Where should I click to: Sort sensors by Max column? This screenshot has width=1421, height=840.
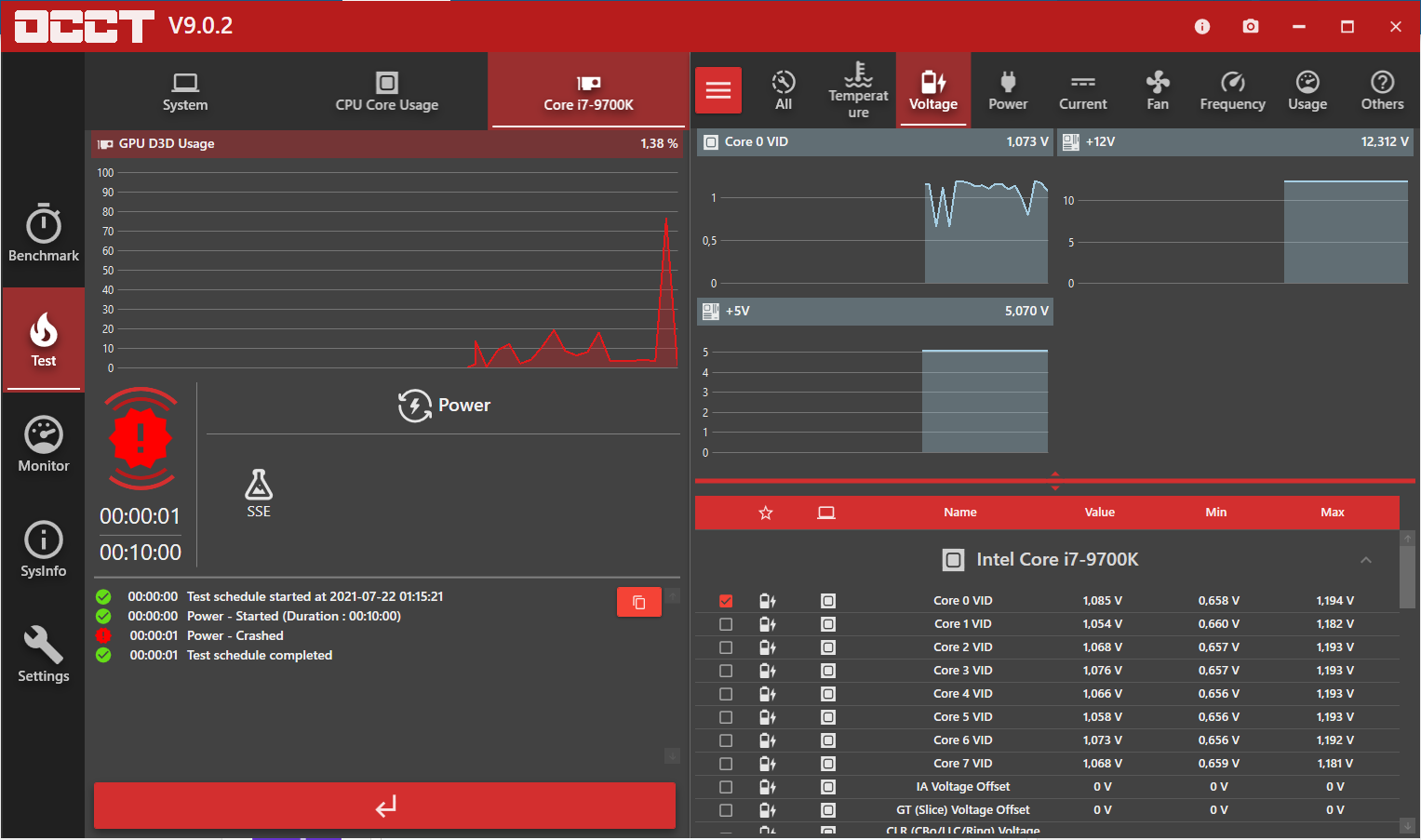[1333, 513]
